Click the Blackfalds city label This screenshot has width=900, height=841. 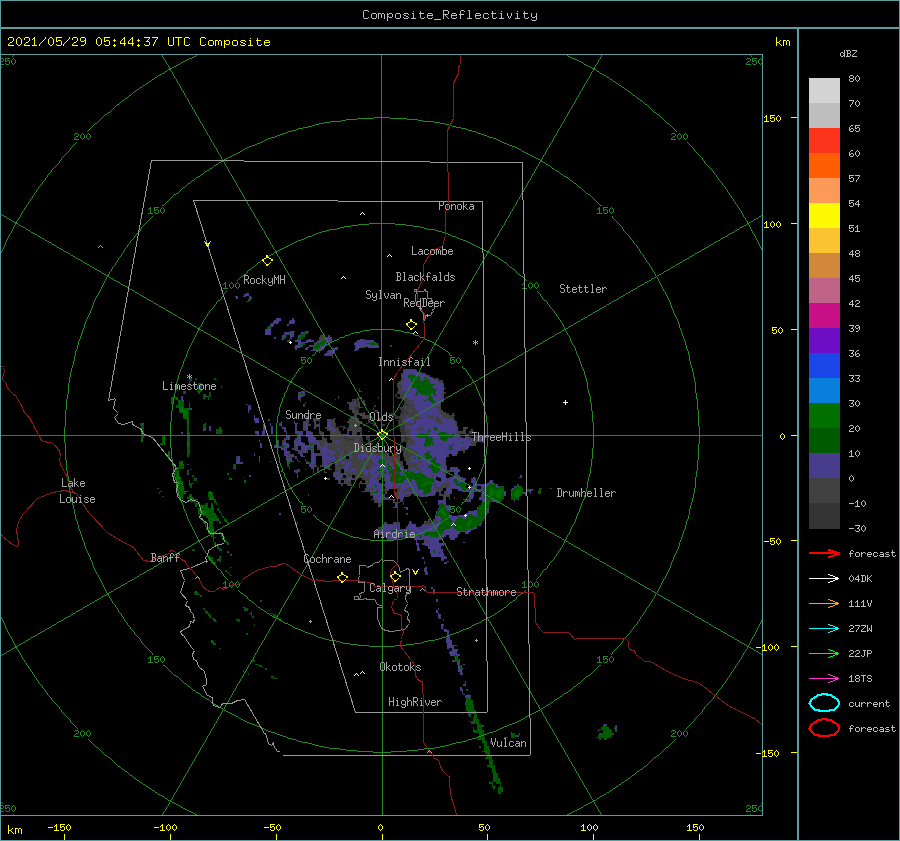(425, 277)
